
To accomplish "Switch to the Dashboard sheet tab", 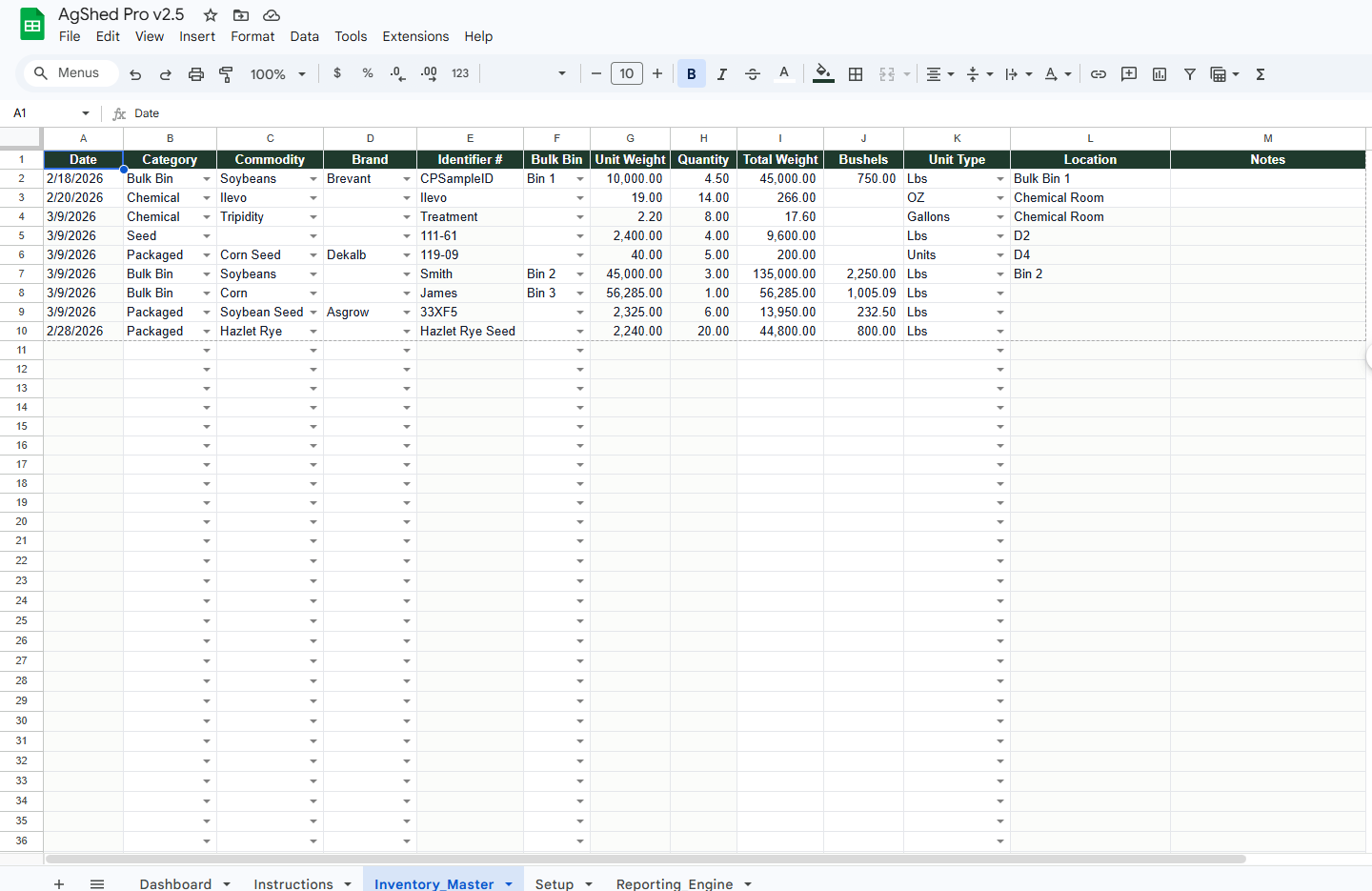I will pos(175,883).
